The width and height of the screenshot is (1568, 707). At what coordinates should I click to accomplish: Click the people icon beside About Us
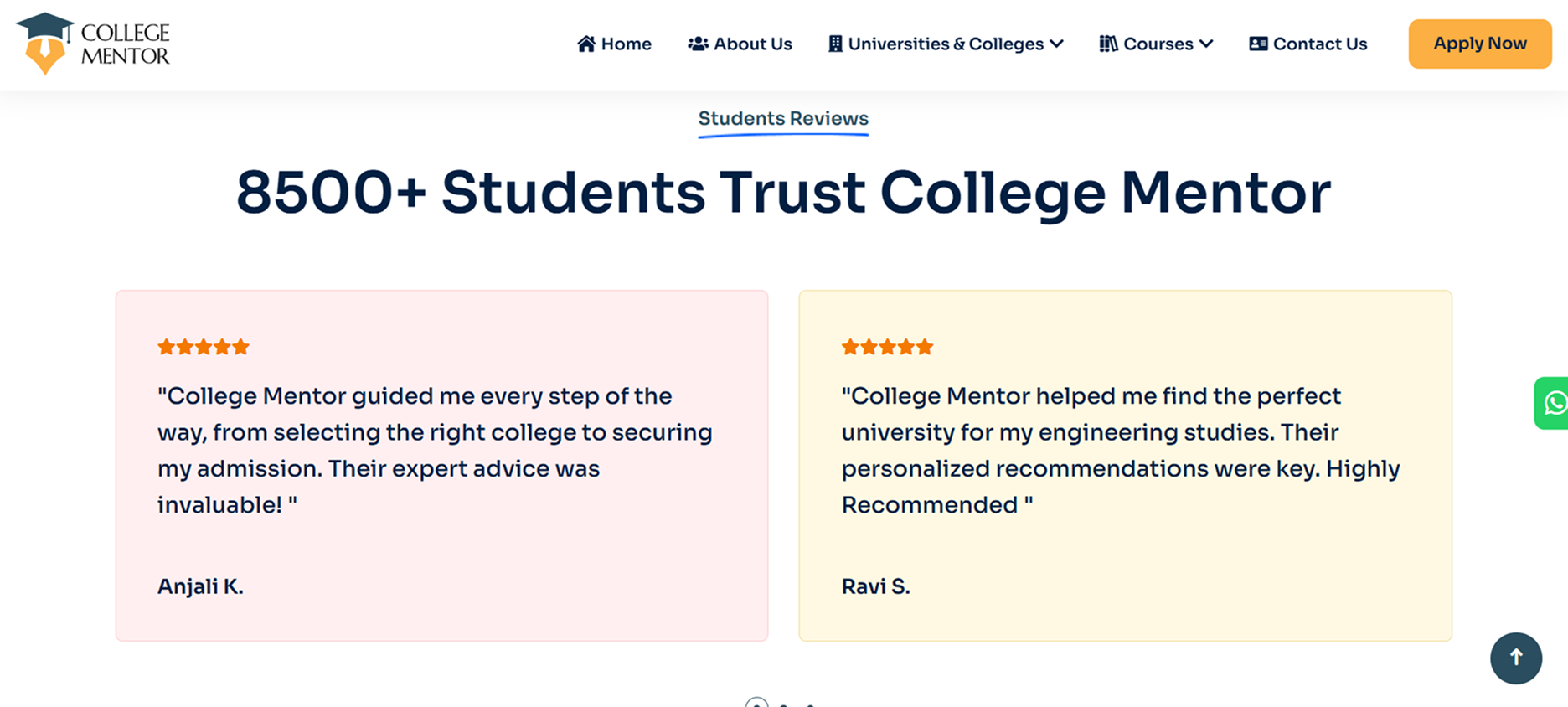coord(698,44)
